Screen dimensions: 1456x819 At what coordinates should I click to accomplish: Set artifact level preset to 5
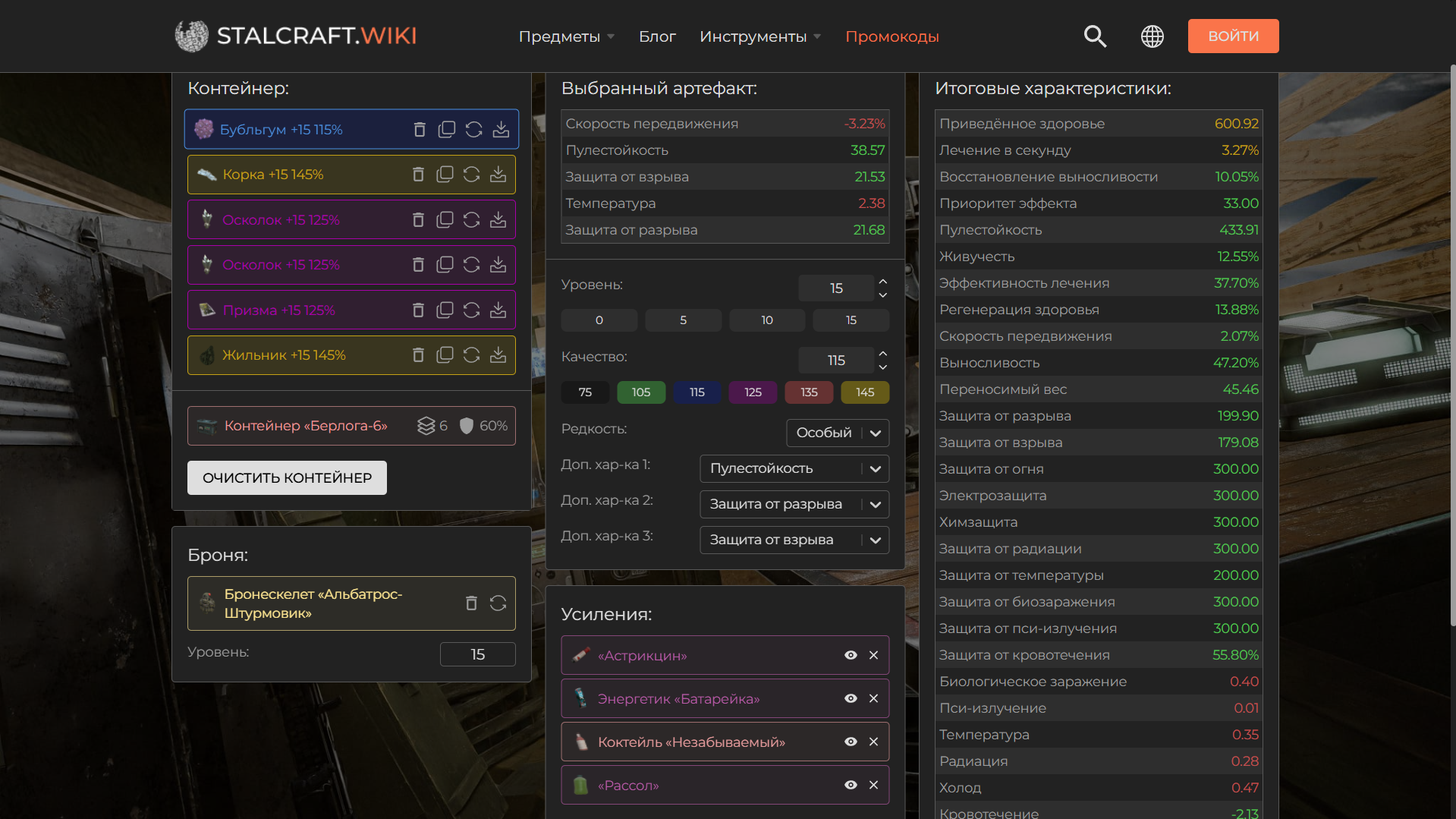tap(683, 320)
